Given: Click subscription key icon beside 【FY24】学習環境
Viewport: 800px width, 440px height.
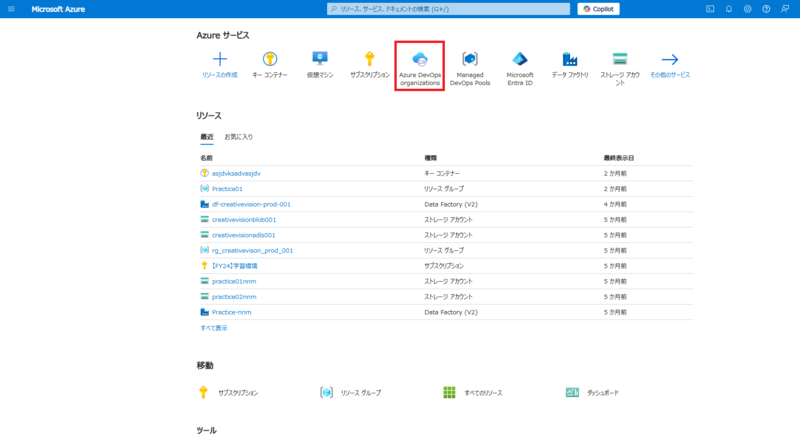Looking at the screenshot, I should pos(205,265).
